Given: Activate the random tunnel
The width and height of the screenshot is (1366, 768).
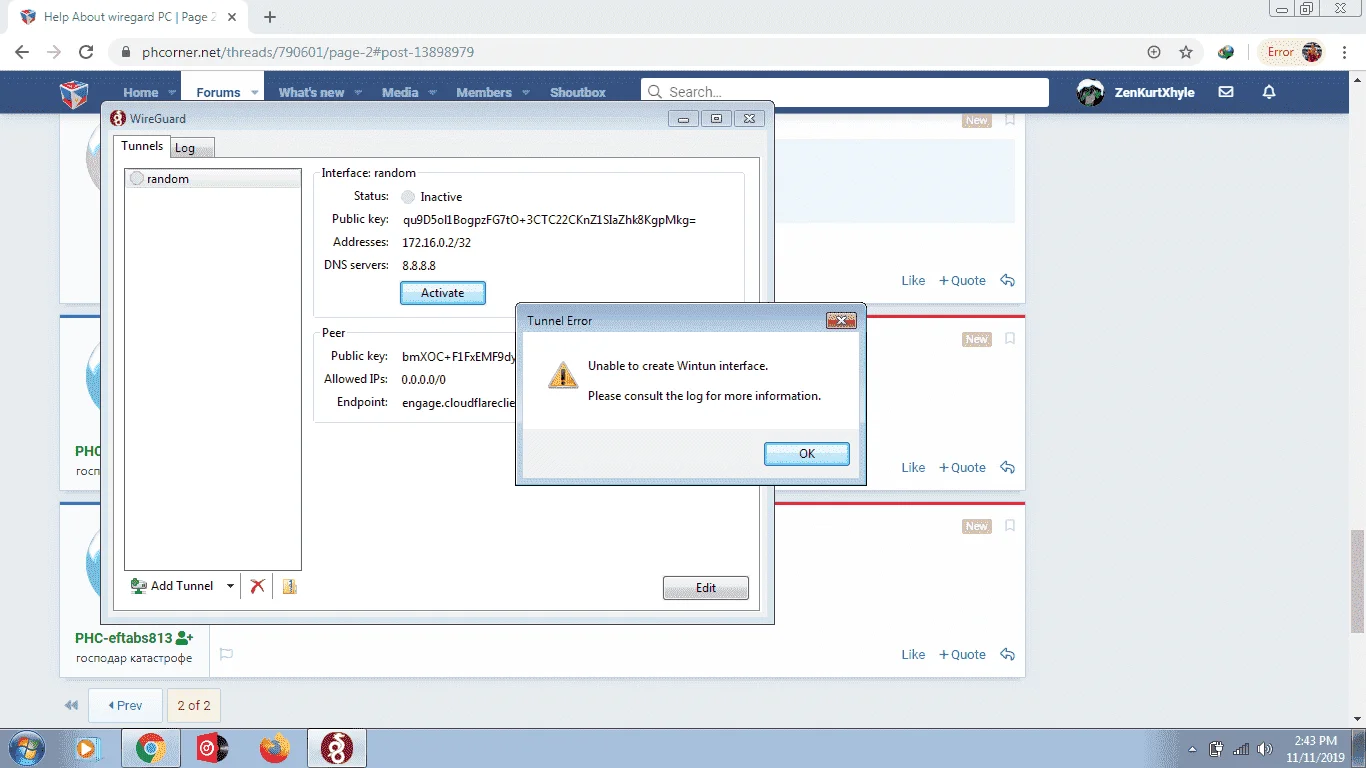Looking at the screenshot, I should click(x=442, y=293).
